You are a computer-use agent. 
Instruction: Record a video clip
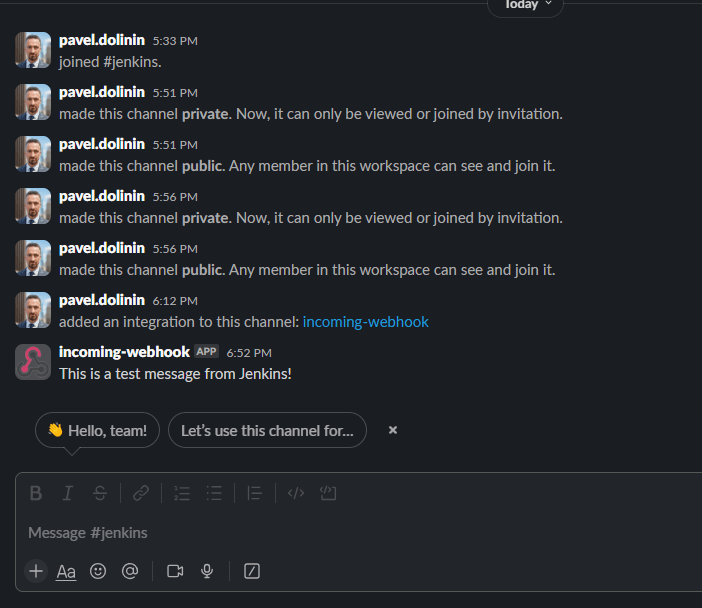(175, 571)
